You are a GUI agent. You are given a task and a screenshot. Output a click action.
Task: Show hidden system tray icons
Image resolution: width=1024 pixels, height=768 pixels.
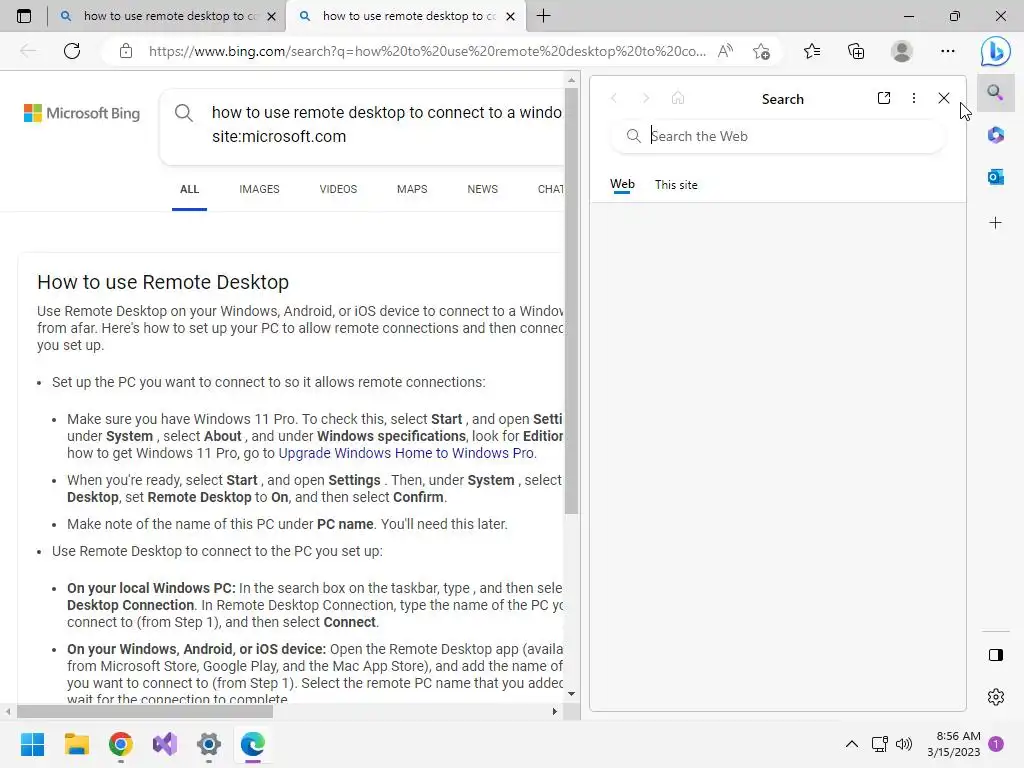[852, 744]
